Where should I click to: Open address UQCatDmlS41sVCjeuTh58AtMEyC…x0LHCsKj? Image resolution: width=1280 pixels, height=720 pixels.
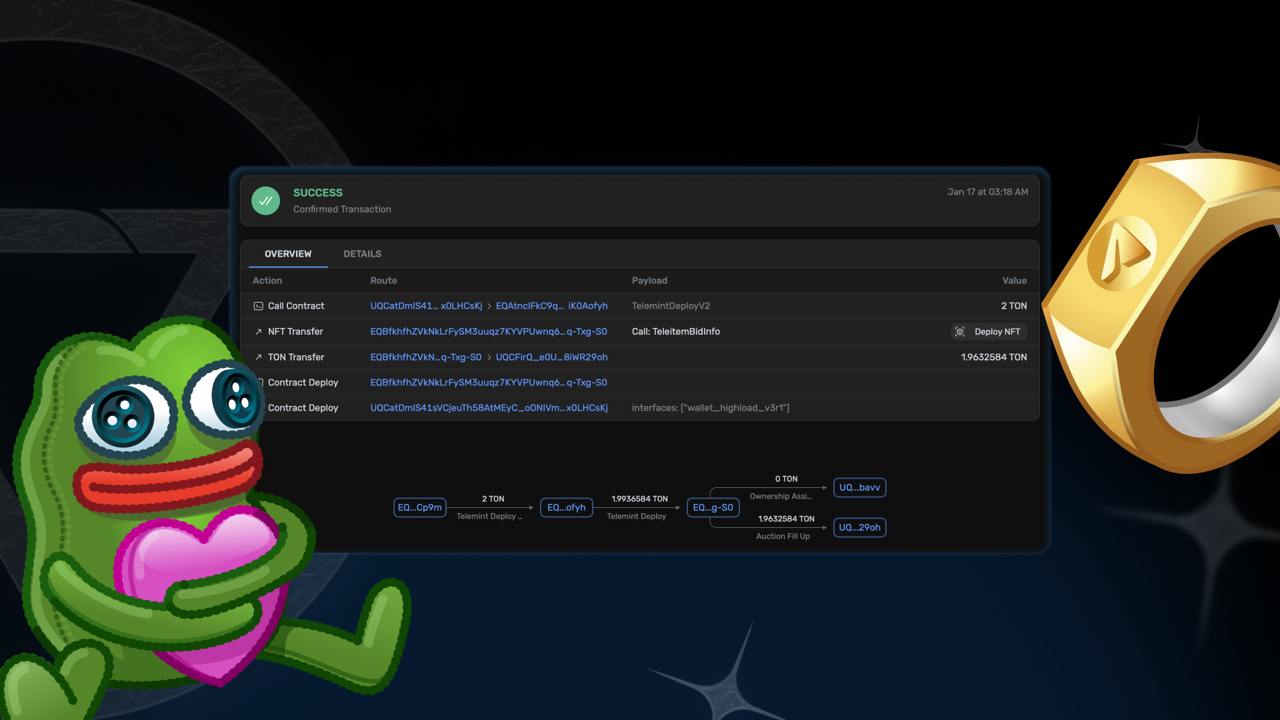489,408
